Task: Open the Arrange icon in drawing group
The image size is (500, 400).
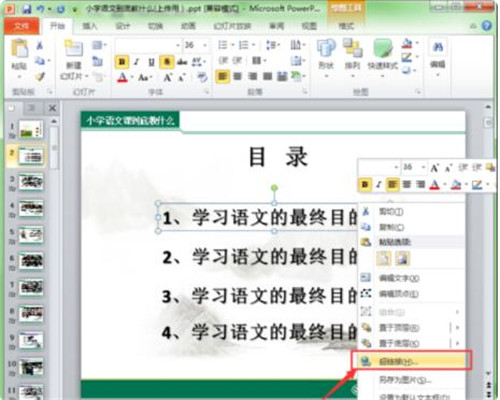Action: point(353,48)
